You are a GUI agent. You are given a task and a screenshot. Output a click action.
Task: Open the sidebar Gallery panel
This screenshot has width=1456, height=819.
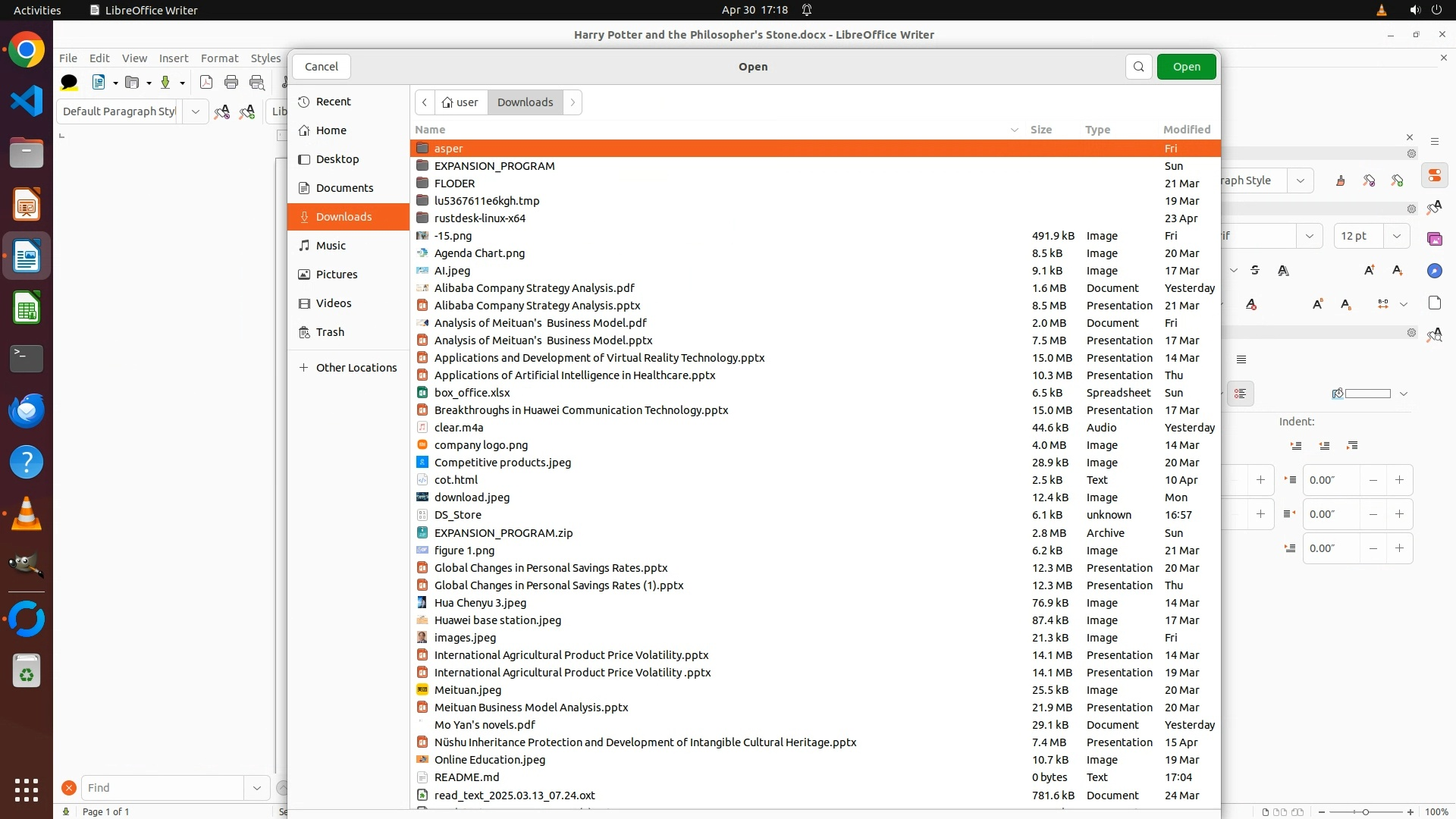coord(1434,239)
